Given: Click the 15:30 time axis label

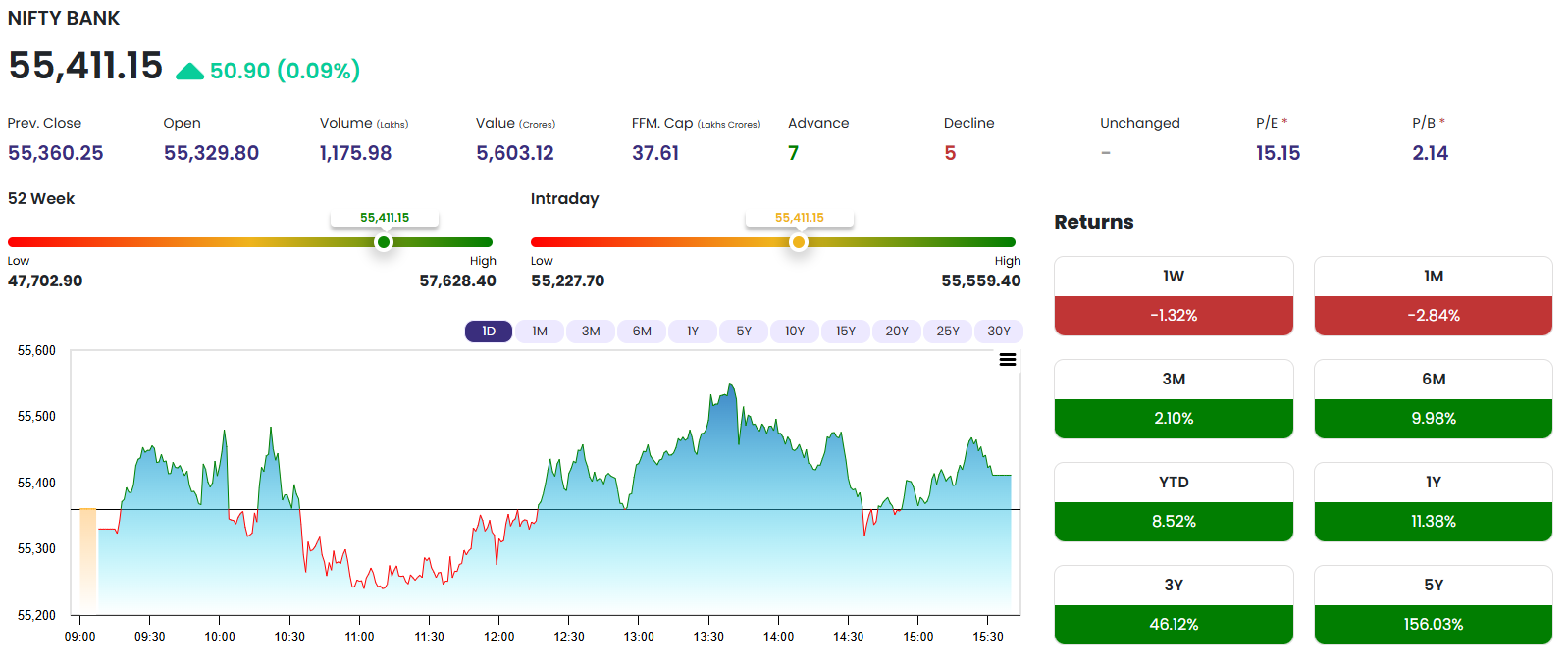Looking at the screenshot, I should point(988,638).
